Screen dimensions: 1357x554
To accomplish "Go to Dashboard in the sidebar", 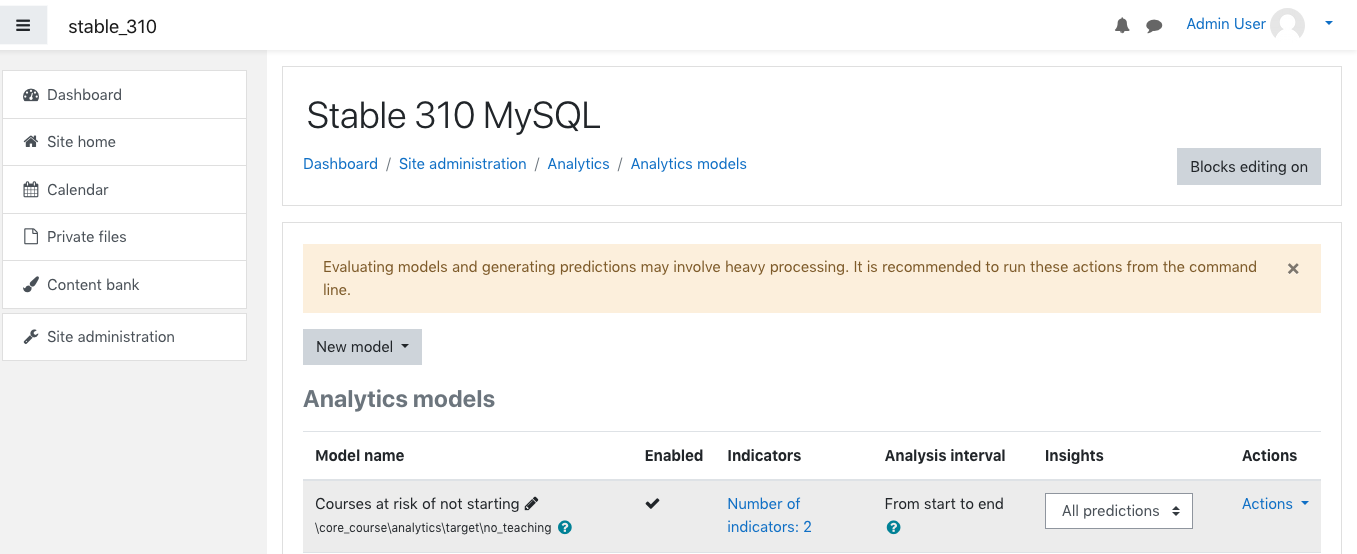I will [x=125, y=95].
